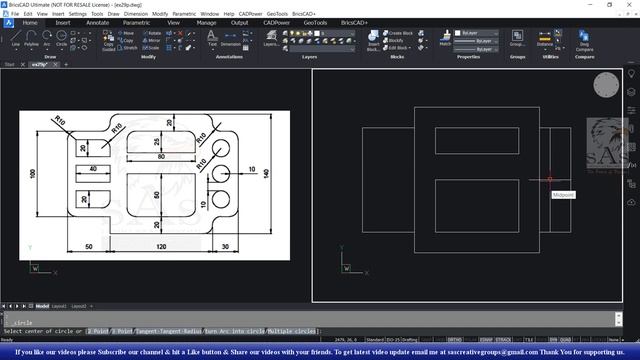
Task: Activate the Stretch command
Action: 128,48
